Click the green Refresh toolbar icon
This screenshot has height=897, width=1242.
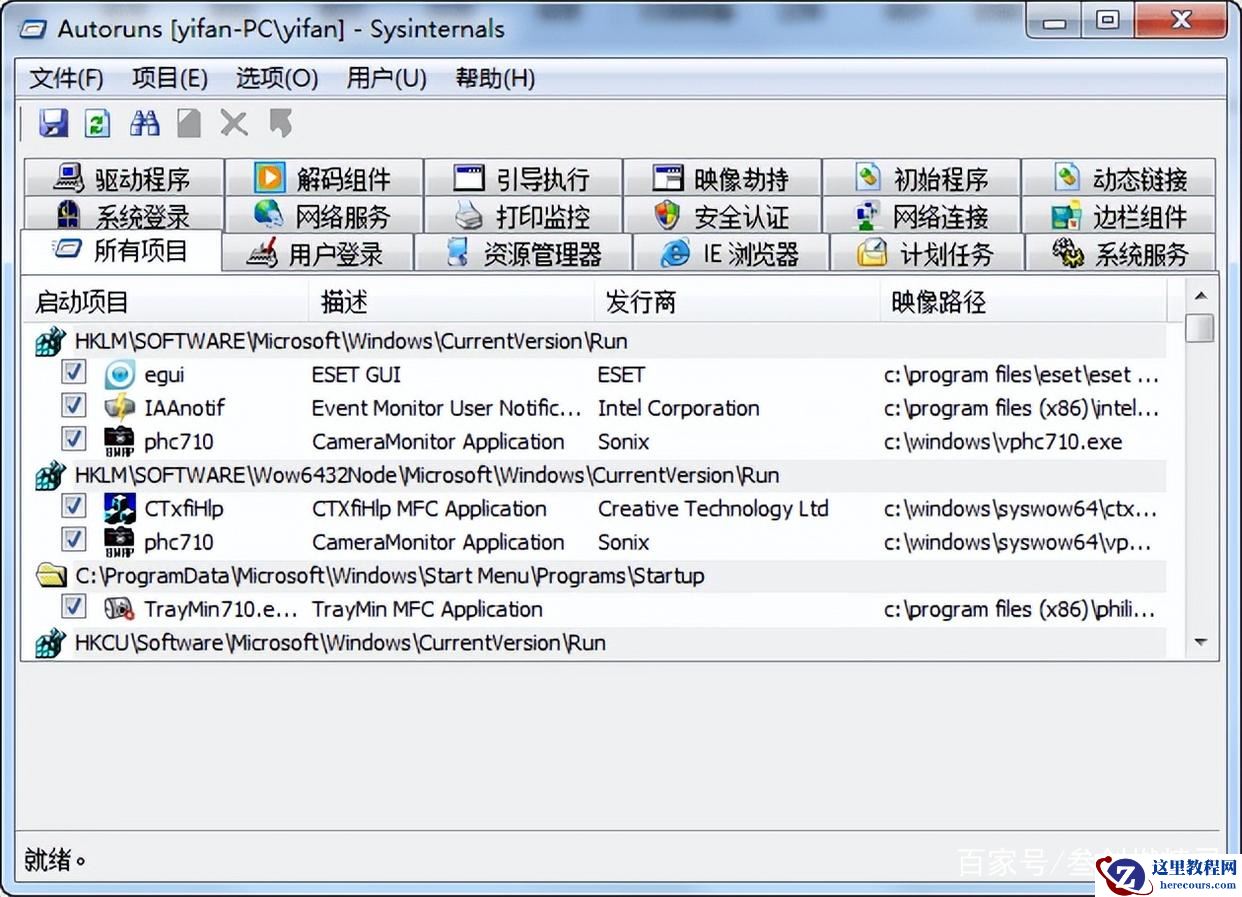click(x=97, y=123)
